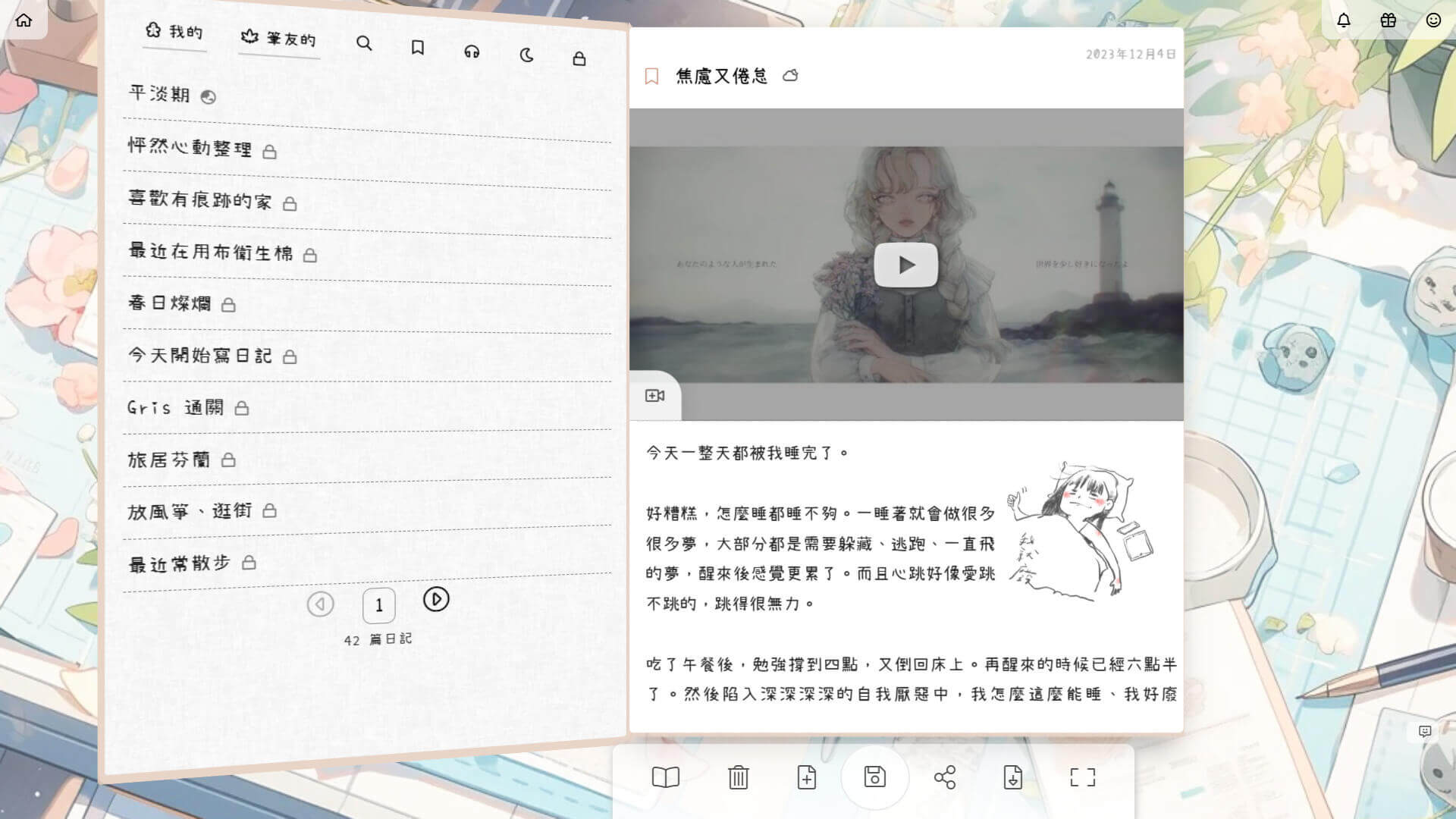
Task: Click the save diary floppy icon
Action: (874, 777)
